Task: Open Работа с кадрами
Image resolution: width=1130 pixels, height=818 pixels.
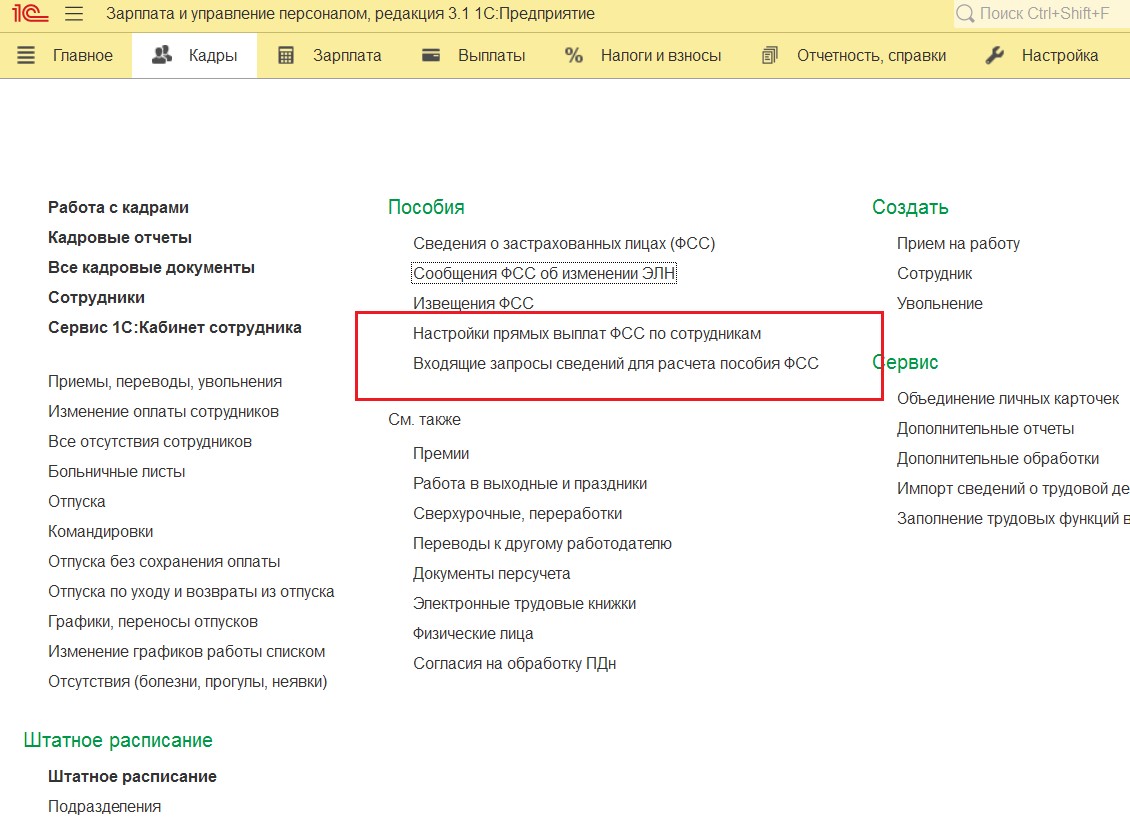Action: point(118,208)
